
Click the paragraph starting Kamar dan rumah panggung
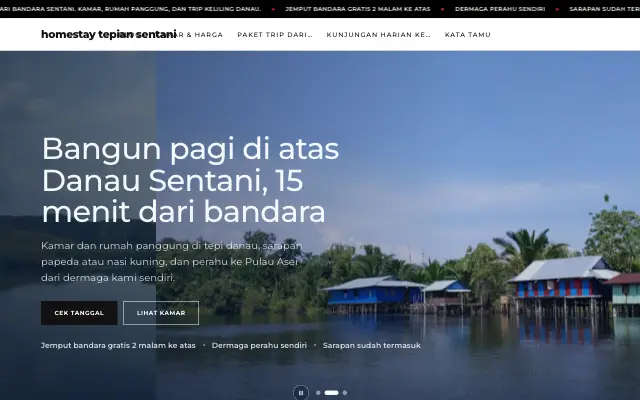click(x=171, y=262)
